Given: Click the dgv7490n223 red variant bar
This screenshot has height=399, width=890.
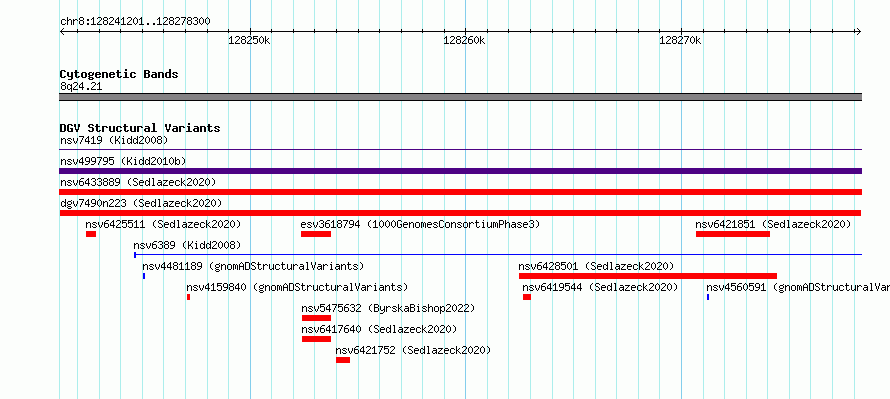Looking at the screenshot, I should tap(461, 213).
